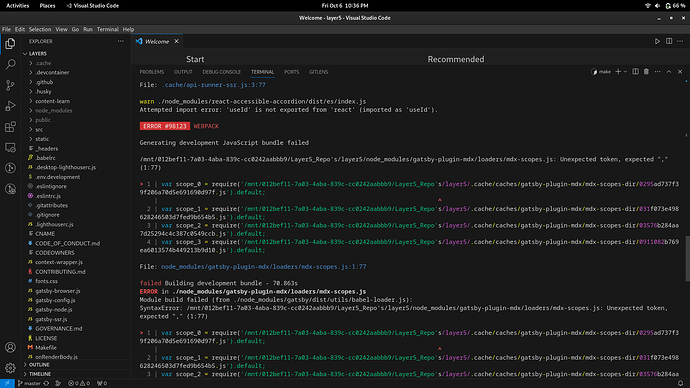Split the editor to the right
Viewport: 690px width, 388px height.
[x=669, y=41]
